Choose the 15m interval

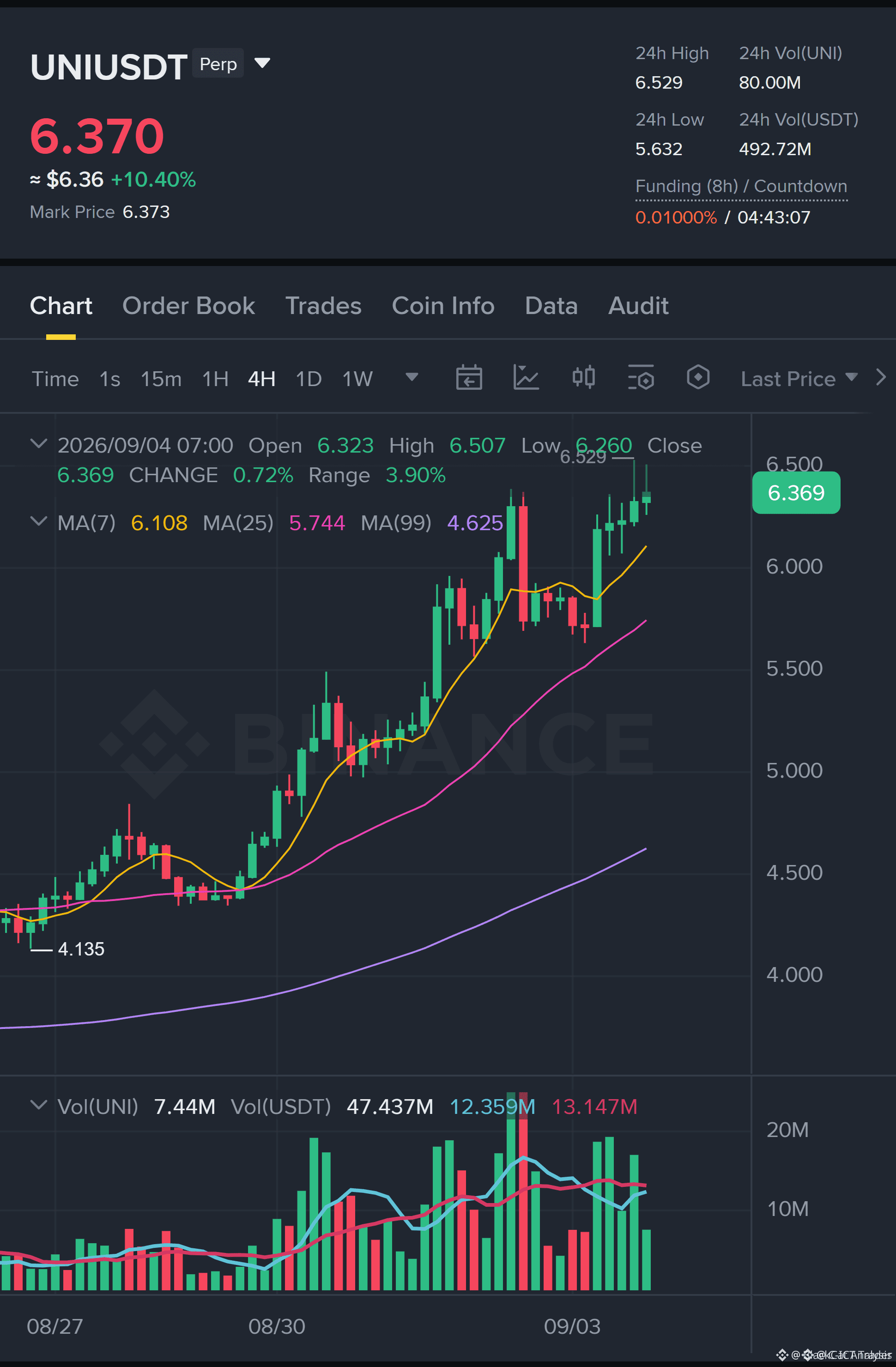click(161, 379)
